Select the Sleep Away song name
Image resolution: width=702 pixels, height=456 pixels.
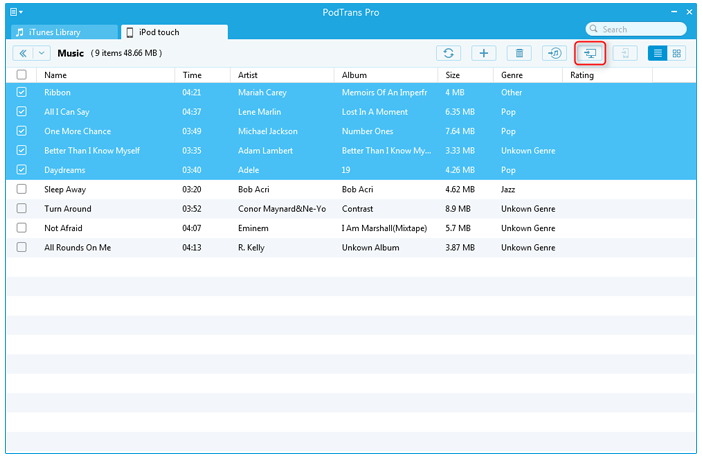(x=65, y=189)
